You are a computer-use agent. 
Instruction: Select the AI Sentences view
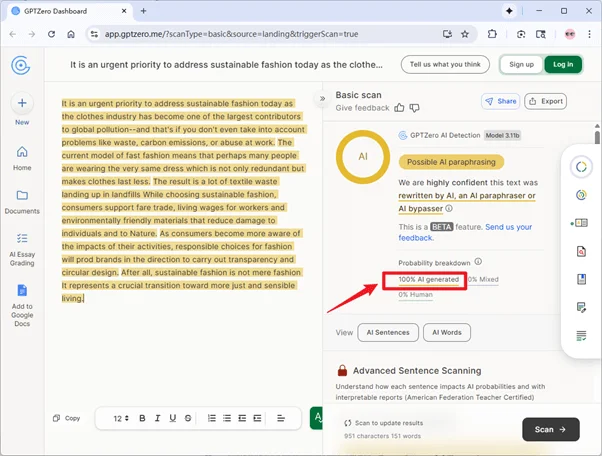pyautogui.click(x=388, y=332)
